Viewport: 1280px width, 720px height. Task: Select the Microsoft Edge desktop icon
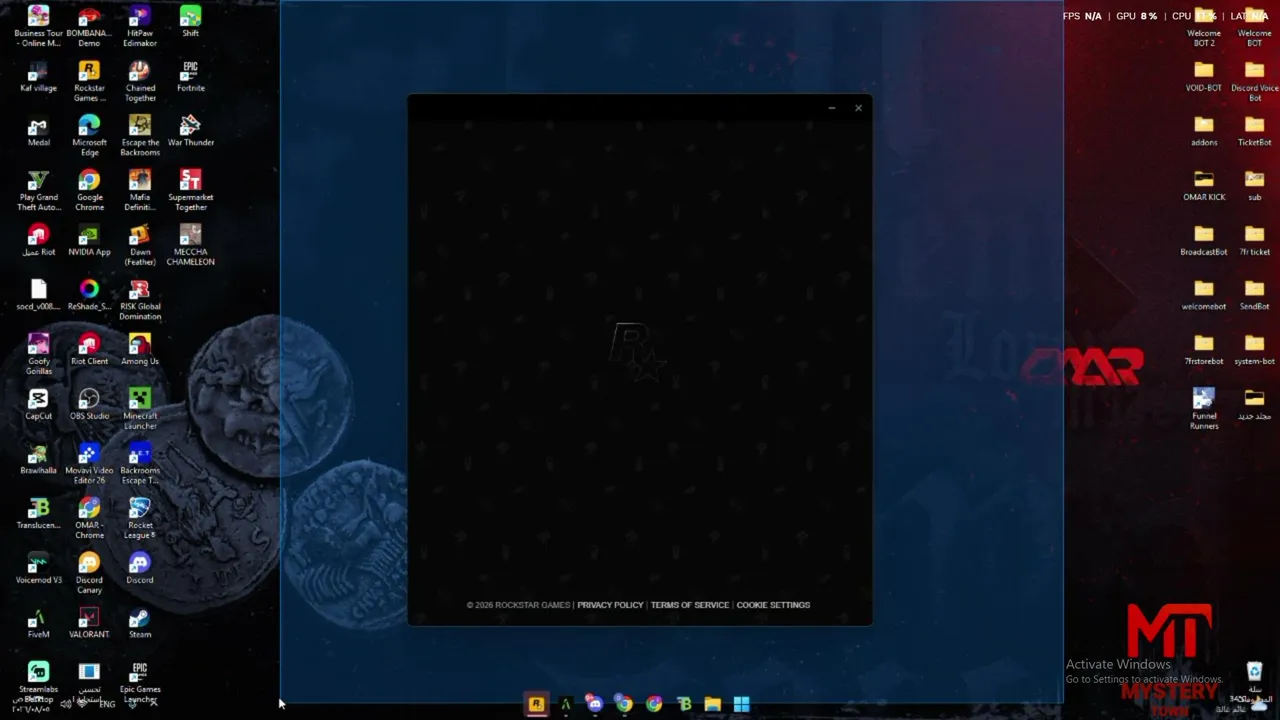click(x=89, y=135)
